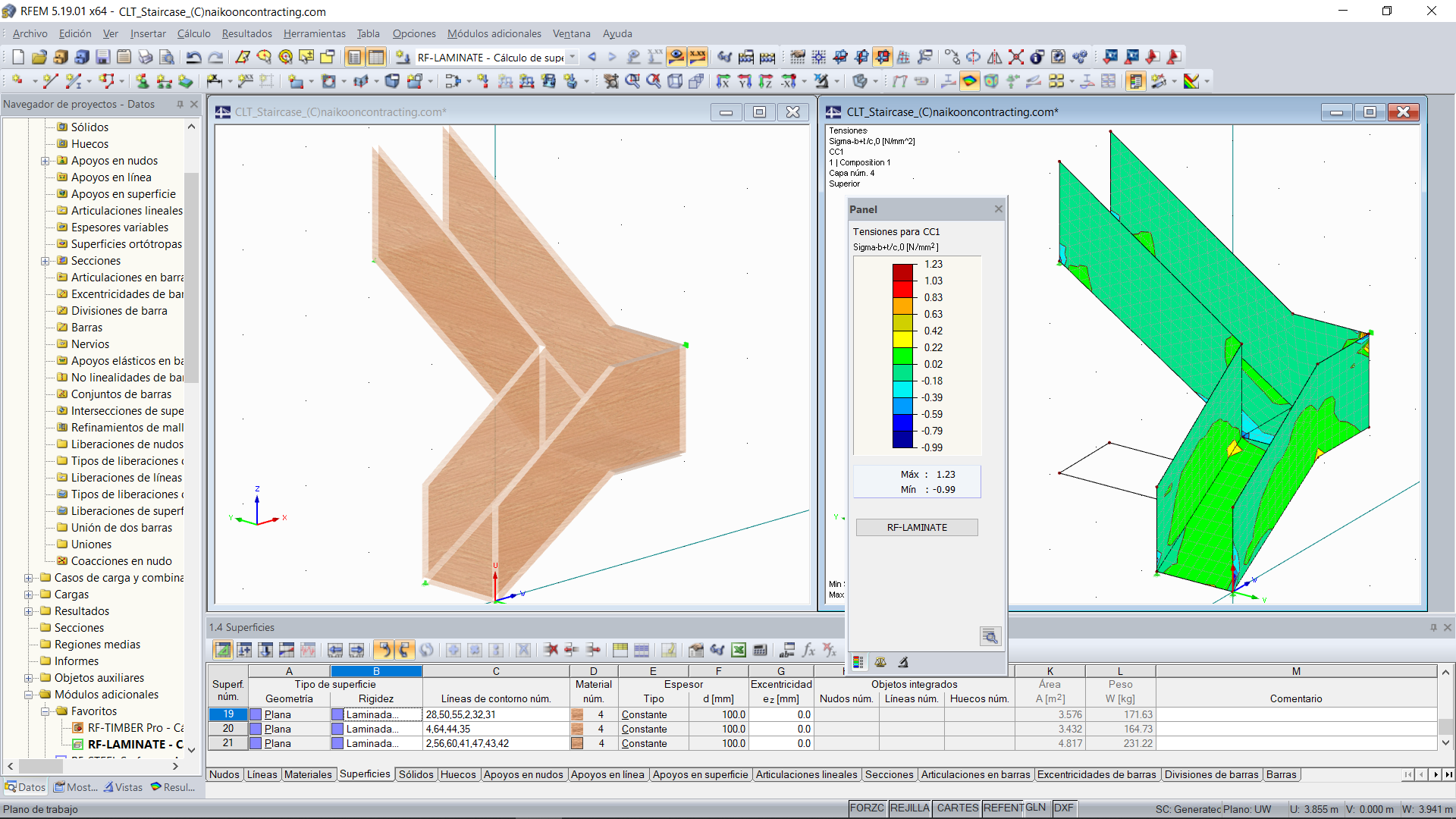Switch to the Materiales table tab
The width and height of the screenshot is (1456, 819).
pos(308,774)
